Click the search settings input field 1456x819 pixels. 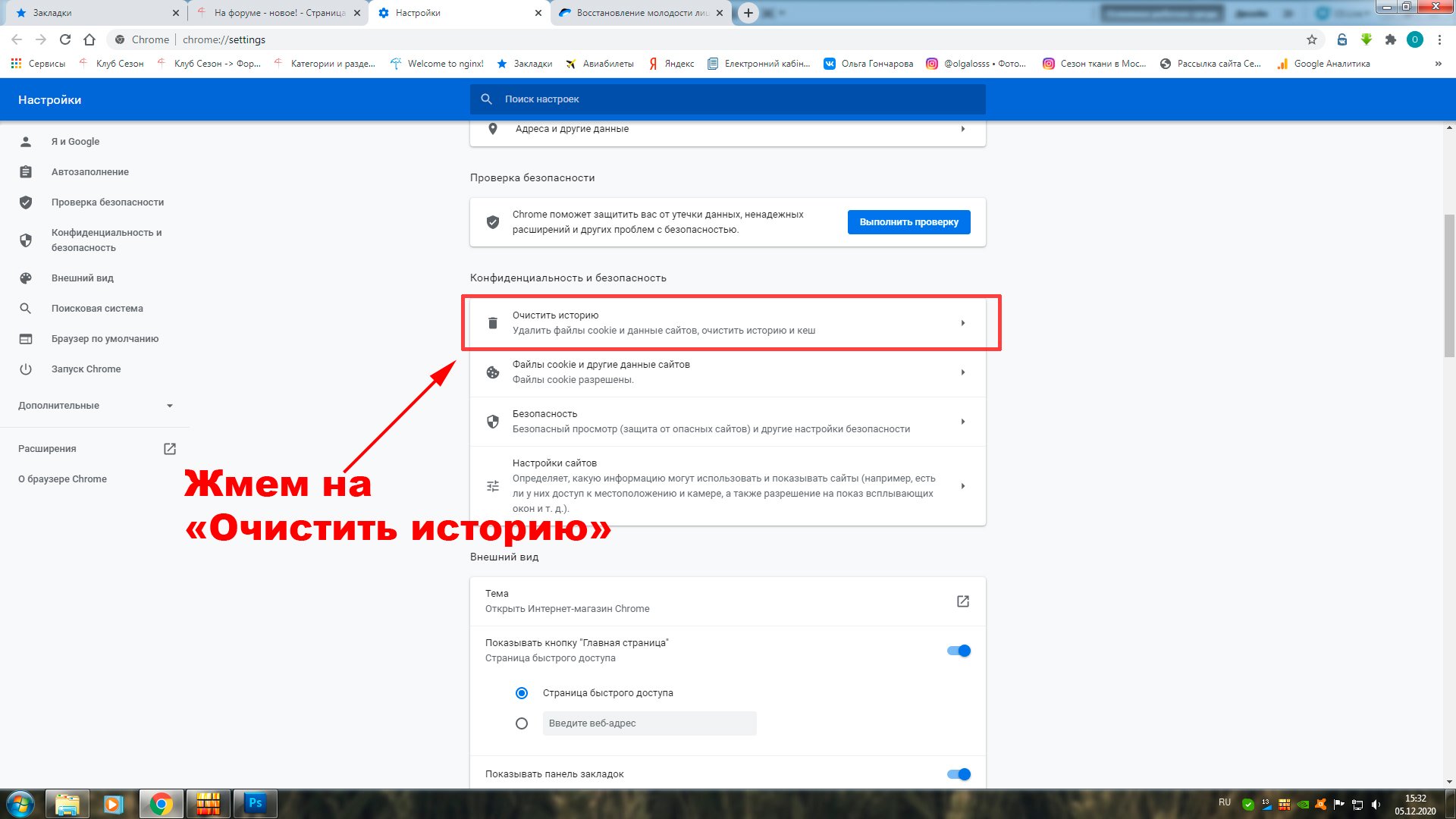[x=727, y=99]
